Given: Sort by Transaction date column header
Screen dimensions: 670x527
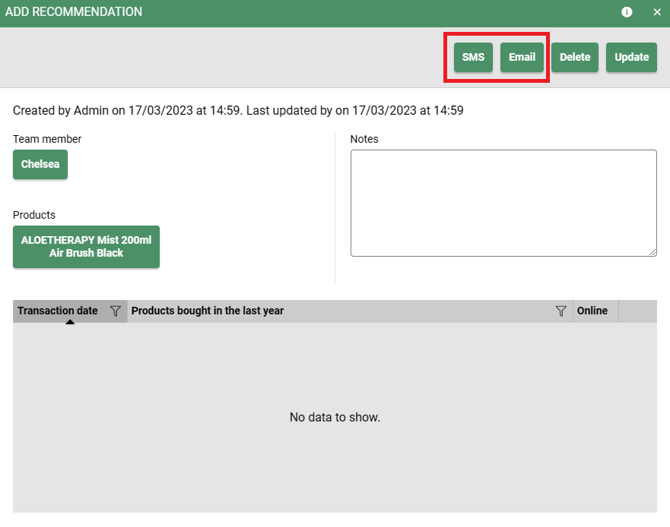Looking at the screenshot, I should click(57, 311).
